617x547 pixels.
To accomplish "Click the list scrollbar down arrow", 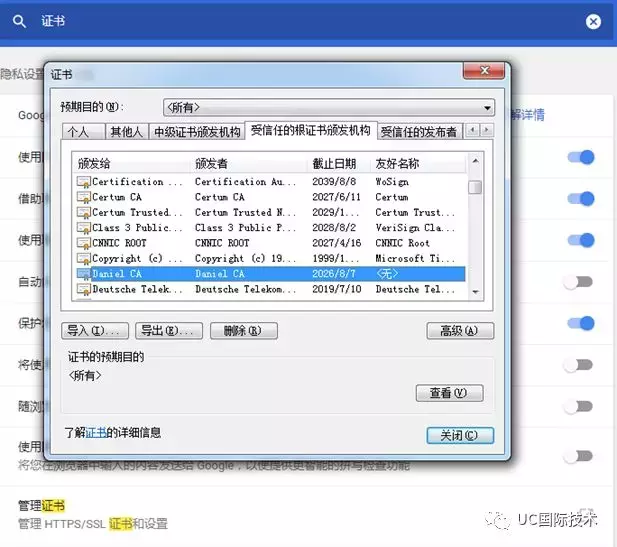I will coord(475,292).
